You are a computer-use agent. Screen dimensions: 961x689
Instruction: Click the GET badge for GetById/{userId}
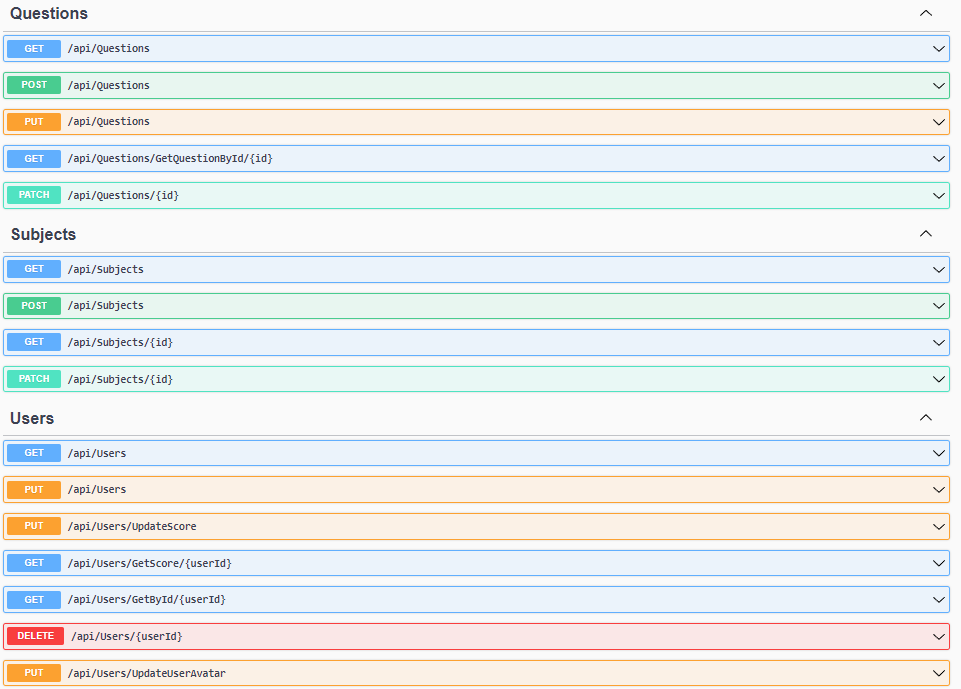[34, 600]
